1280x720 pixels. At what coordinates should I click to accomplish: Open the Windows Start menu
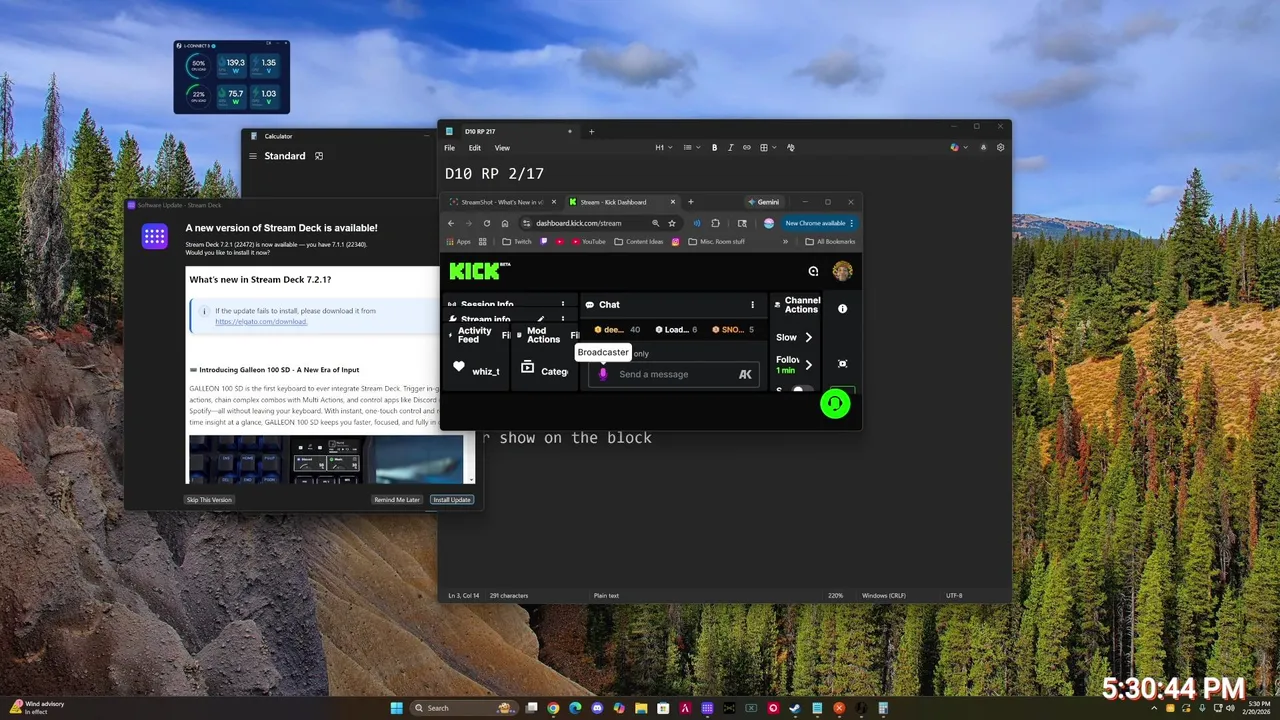pyautogui.click(x=397, y=708)
